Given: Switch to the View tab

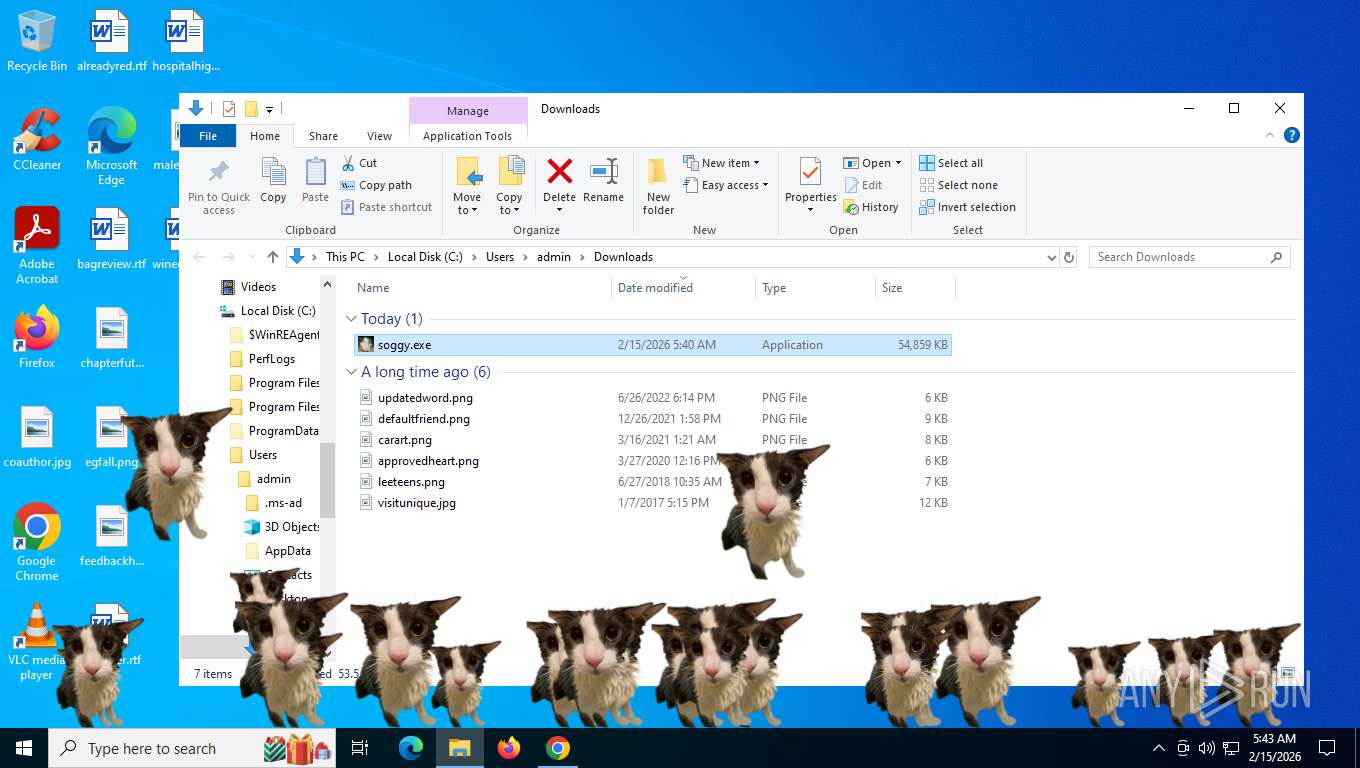Looking at the screenshot, I should 379,136.
